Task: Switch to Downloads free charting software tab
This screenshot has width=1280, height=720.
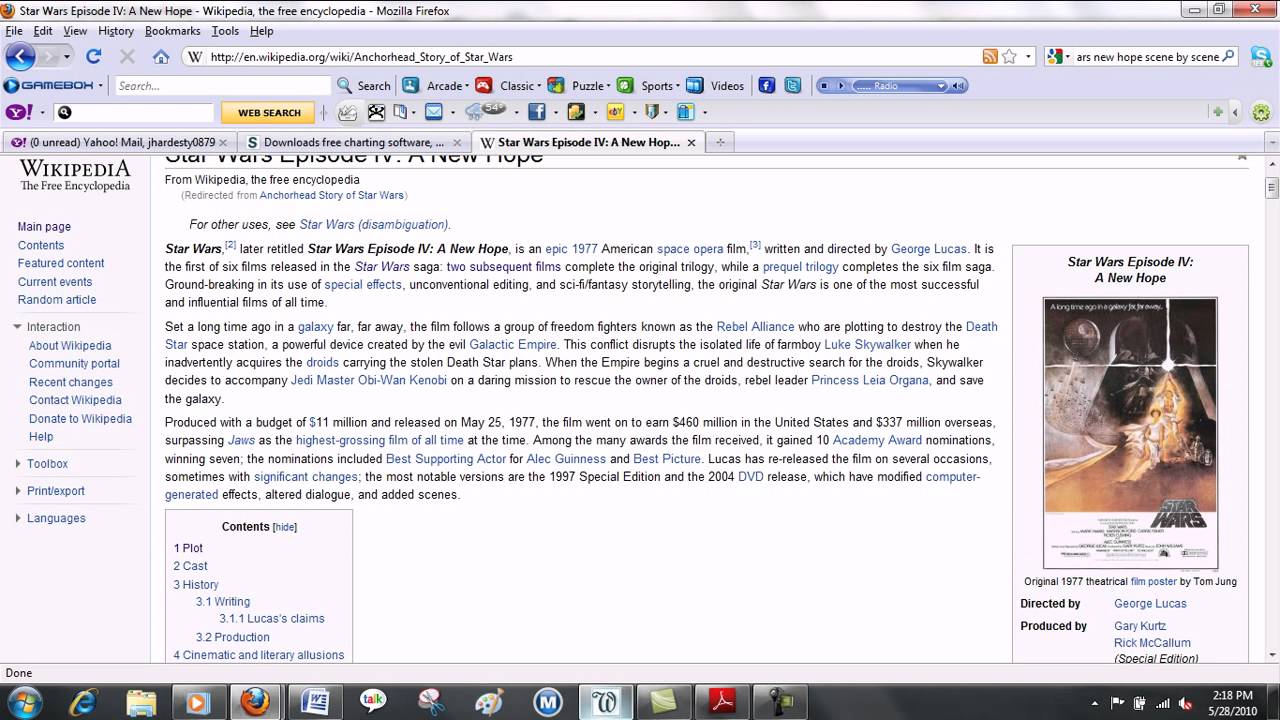Action: click(x=354, y=143)
